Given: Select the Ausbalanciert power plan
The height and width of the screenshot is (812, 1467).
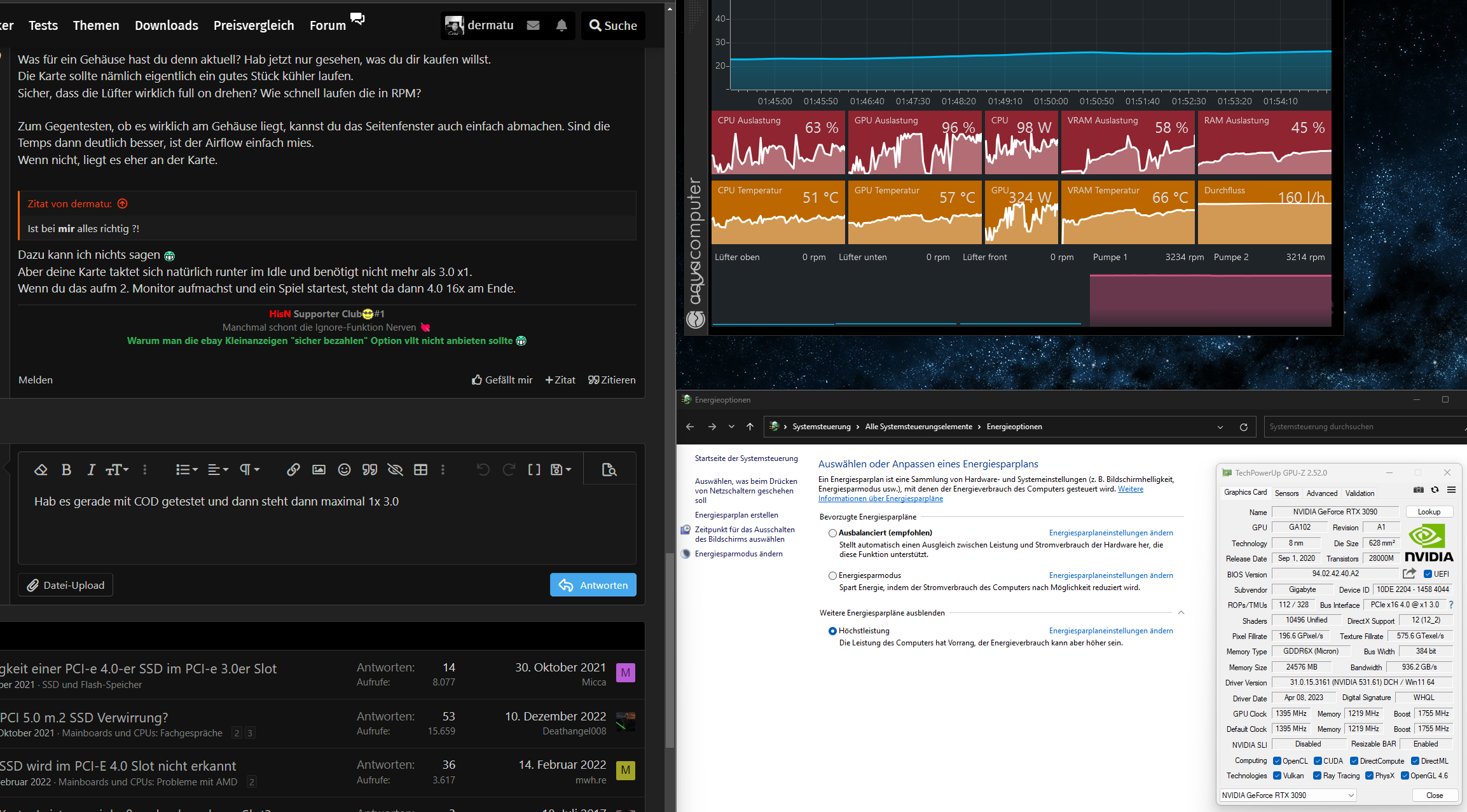Looking at the screenshot, I should [x=832, y=533].
